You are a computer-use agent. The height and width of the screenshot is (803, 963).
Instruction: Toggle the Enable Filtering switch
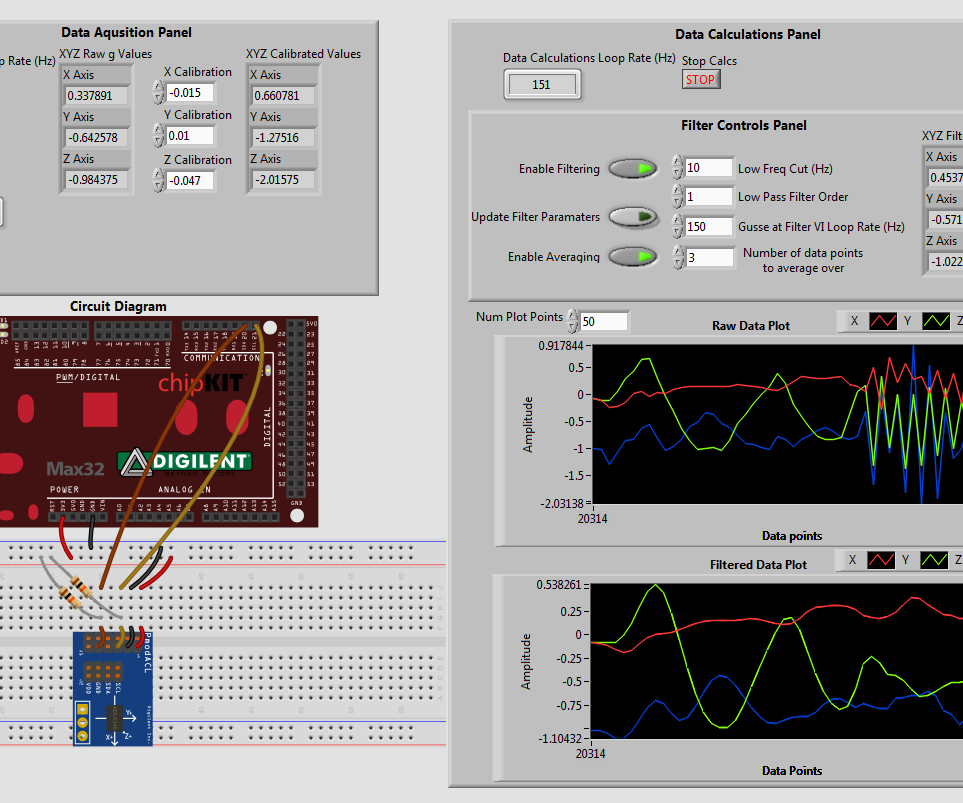633,168
